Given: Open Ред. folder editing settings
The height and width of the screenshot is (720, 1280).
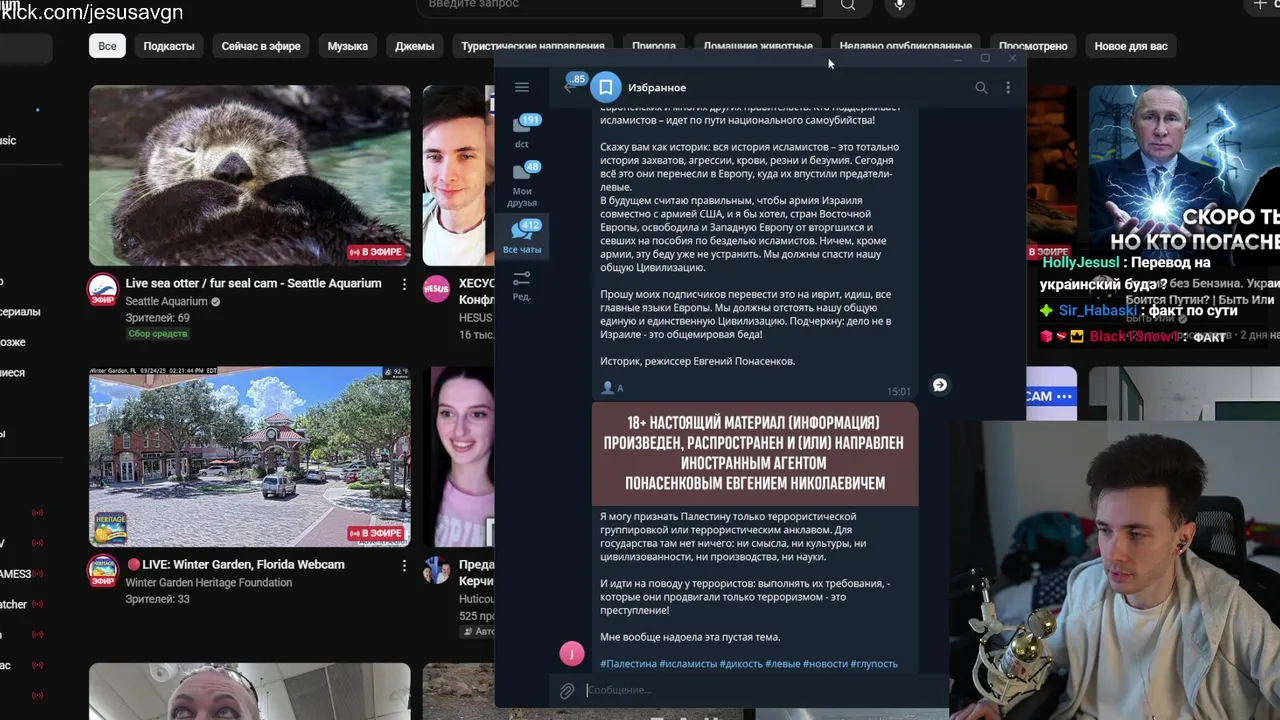Looking at the screenshot, I should 522,285.
